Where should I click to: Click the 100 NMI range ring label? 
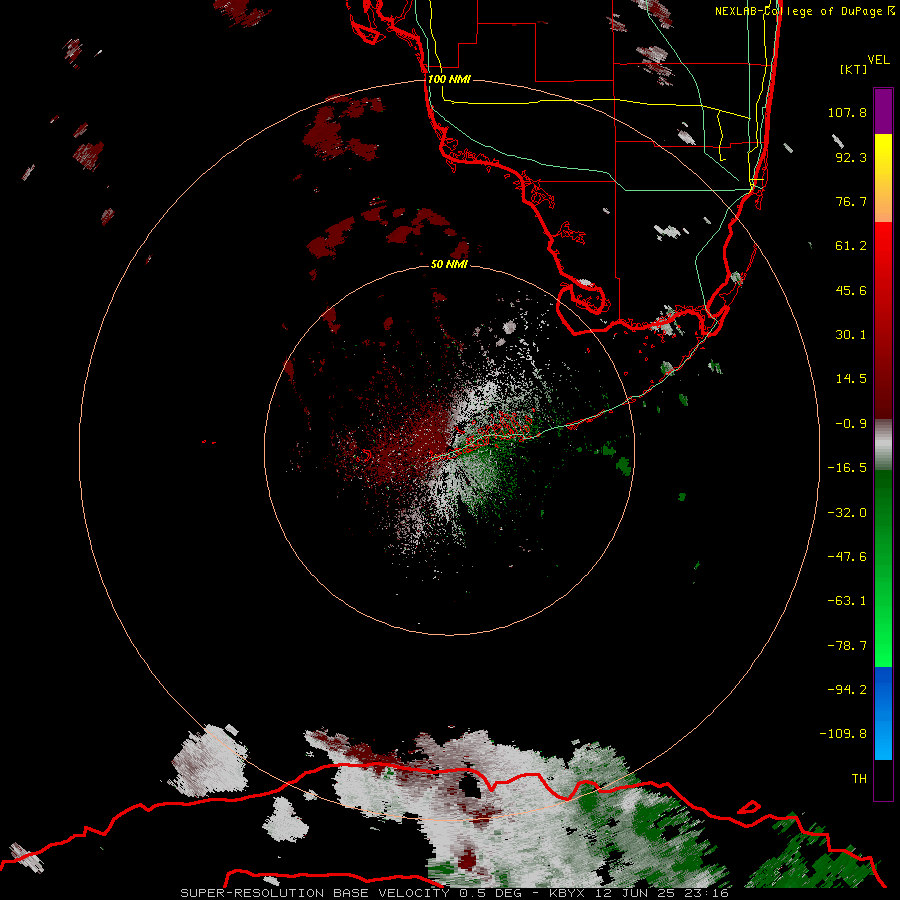pyautogui.click(x=449, y=79)
